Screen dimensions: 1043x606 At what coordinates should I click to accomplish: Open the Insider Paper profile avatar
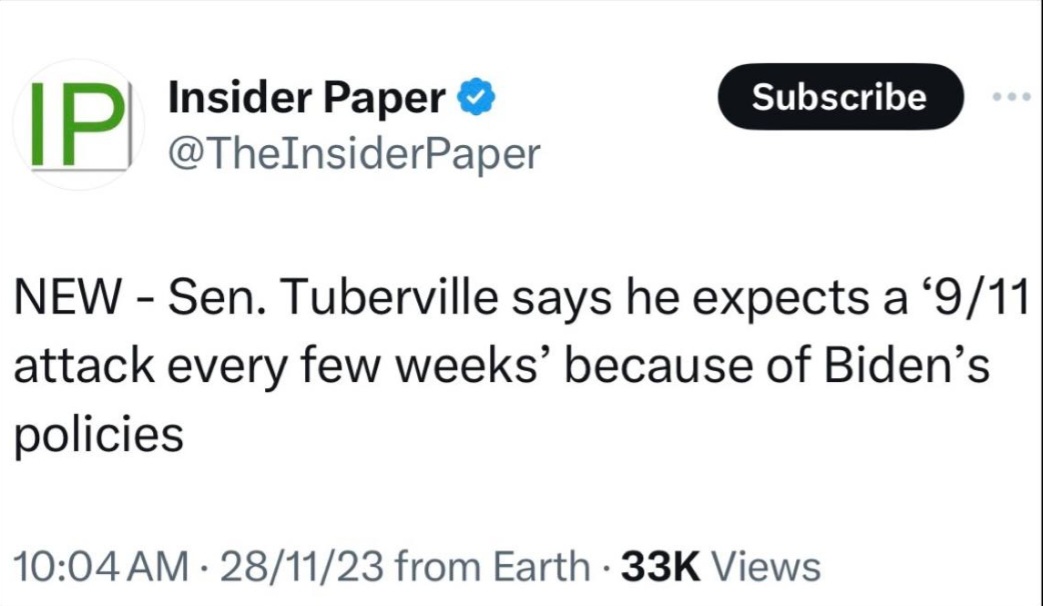point(78,125)
